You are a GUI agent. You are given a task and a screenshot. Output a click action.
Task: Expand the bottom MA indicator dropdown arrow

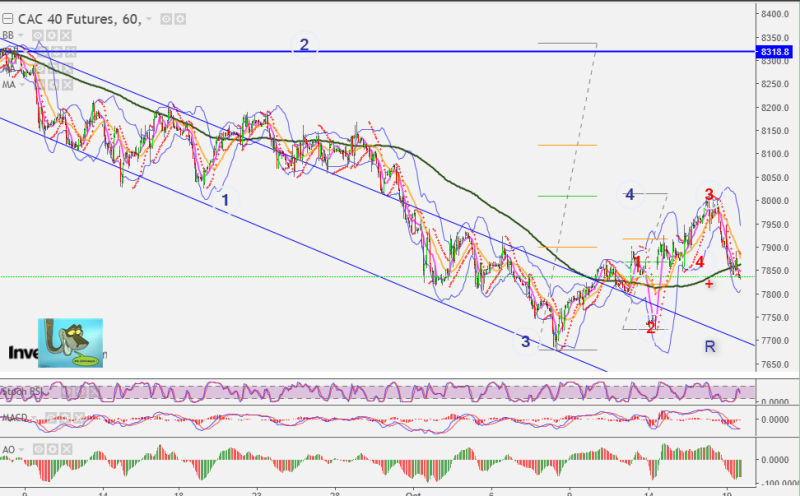click(22, 85)
